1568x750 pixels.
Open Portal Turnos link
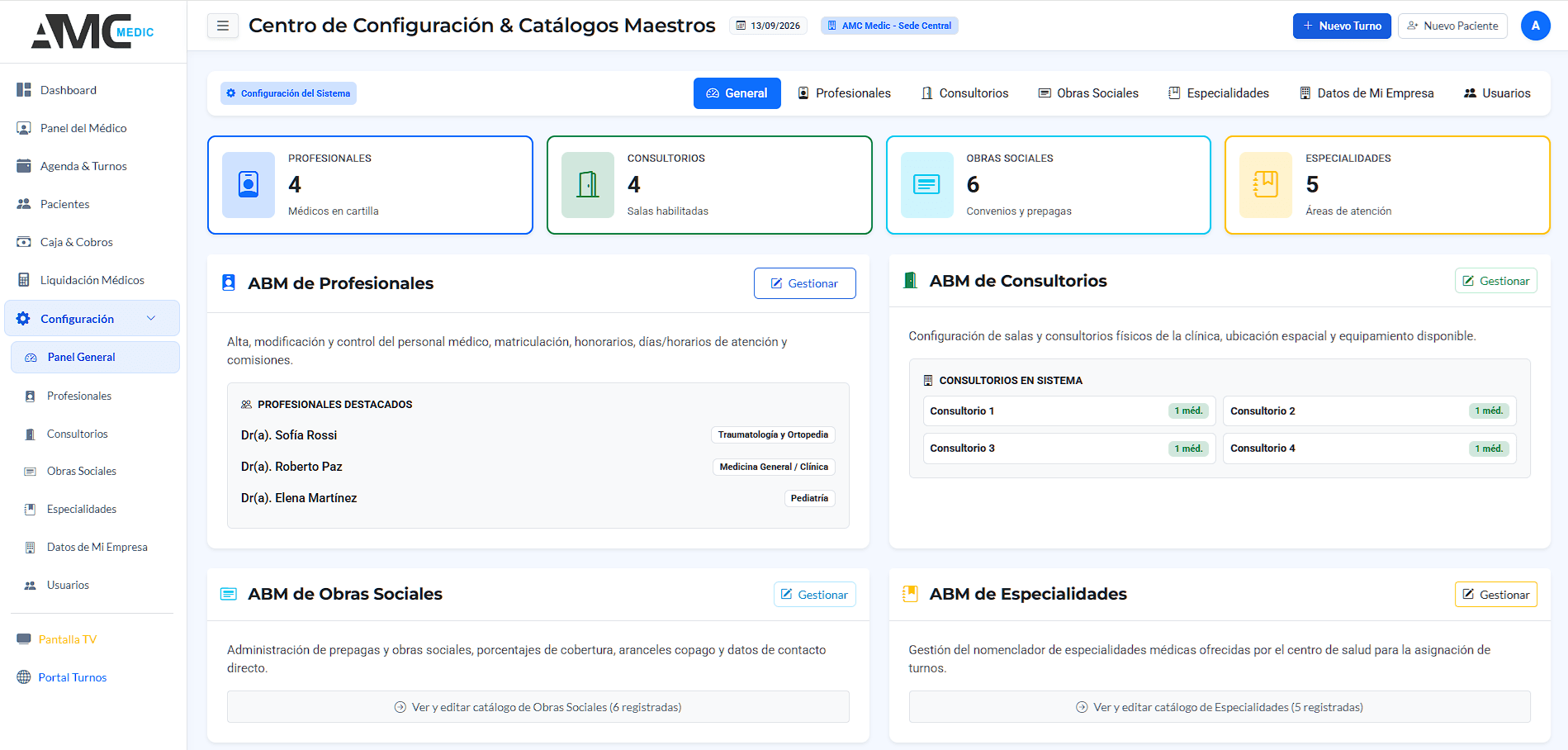73,677
